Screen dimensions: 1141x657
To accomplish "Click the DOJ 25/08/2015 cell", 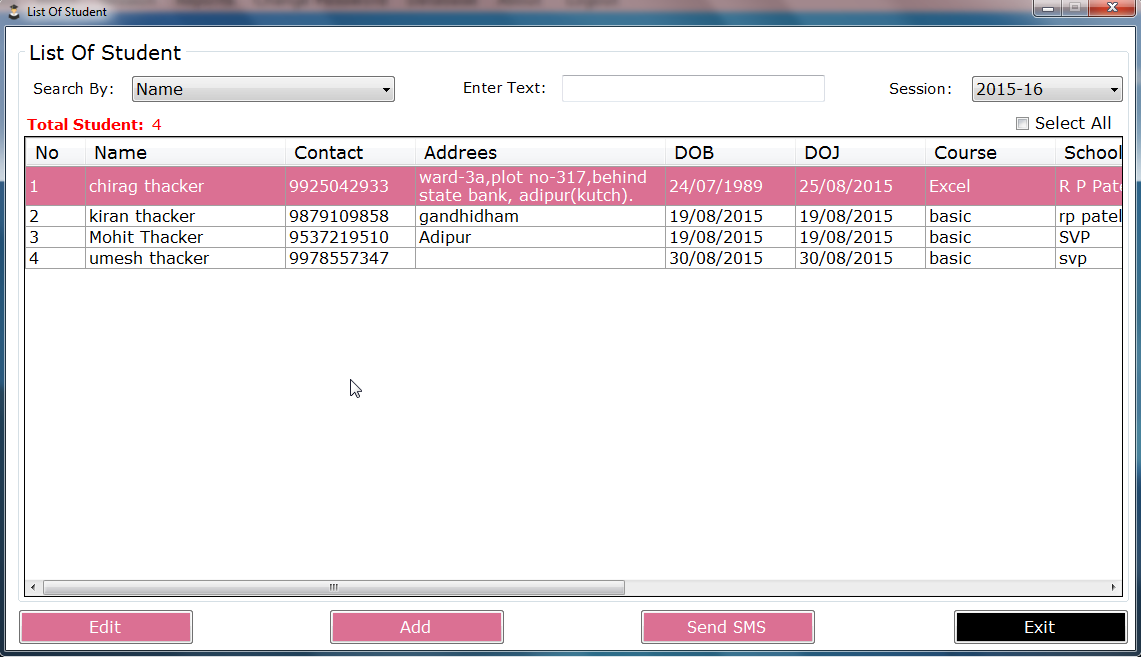I will coord(860,186).
